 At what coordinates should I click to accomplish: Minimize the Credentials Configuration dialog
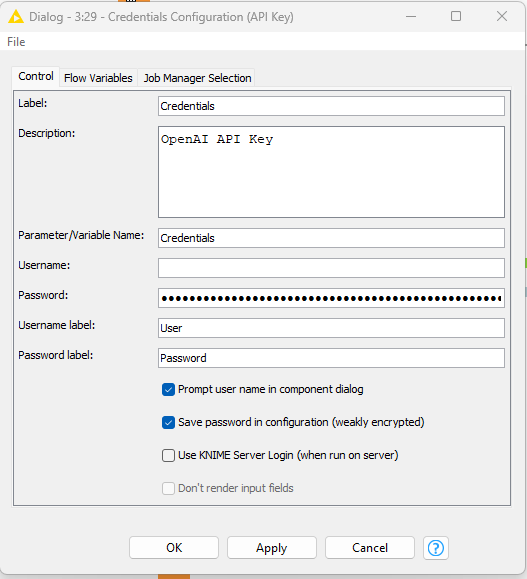coord(411,17)
